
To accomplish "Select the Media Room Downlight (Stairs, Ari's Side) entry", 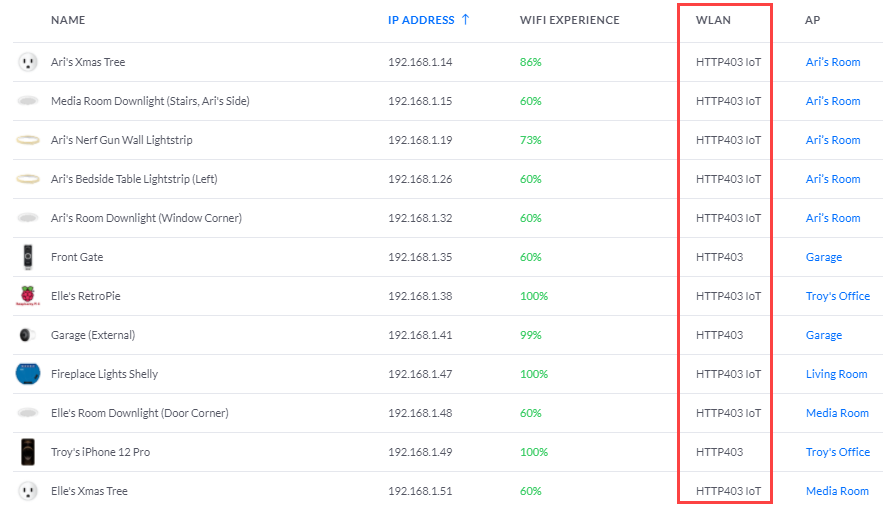I will [150, 101].
